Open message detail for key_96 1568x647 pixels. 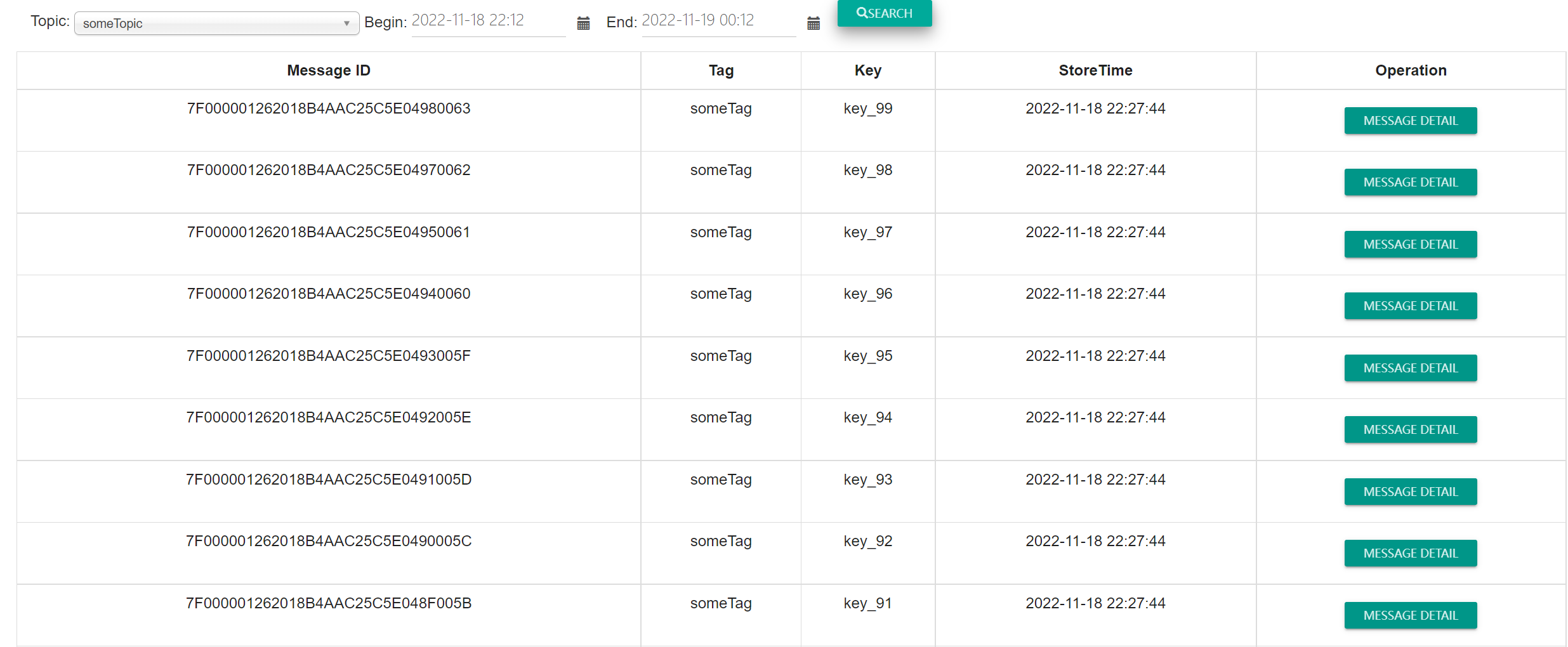pyautogui.click(x=1411, y=306)
